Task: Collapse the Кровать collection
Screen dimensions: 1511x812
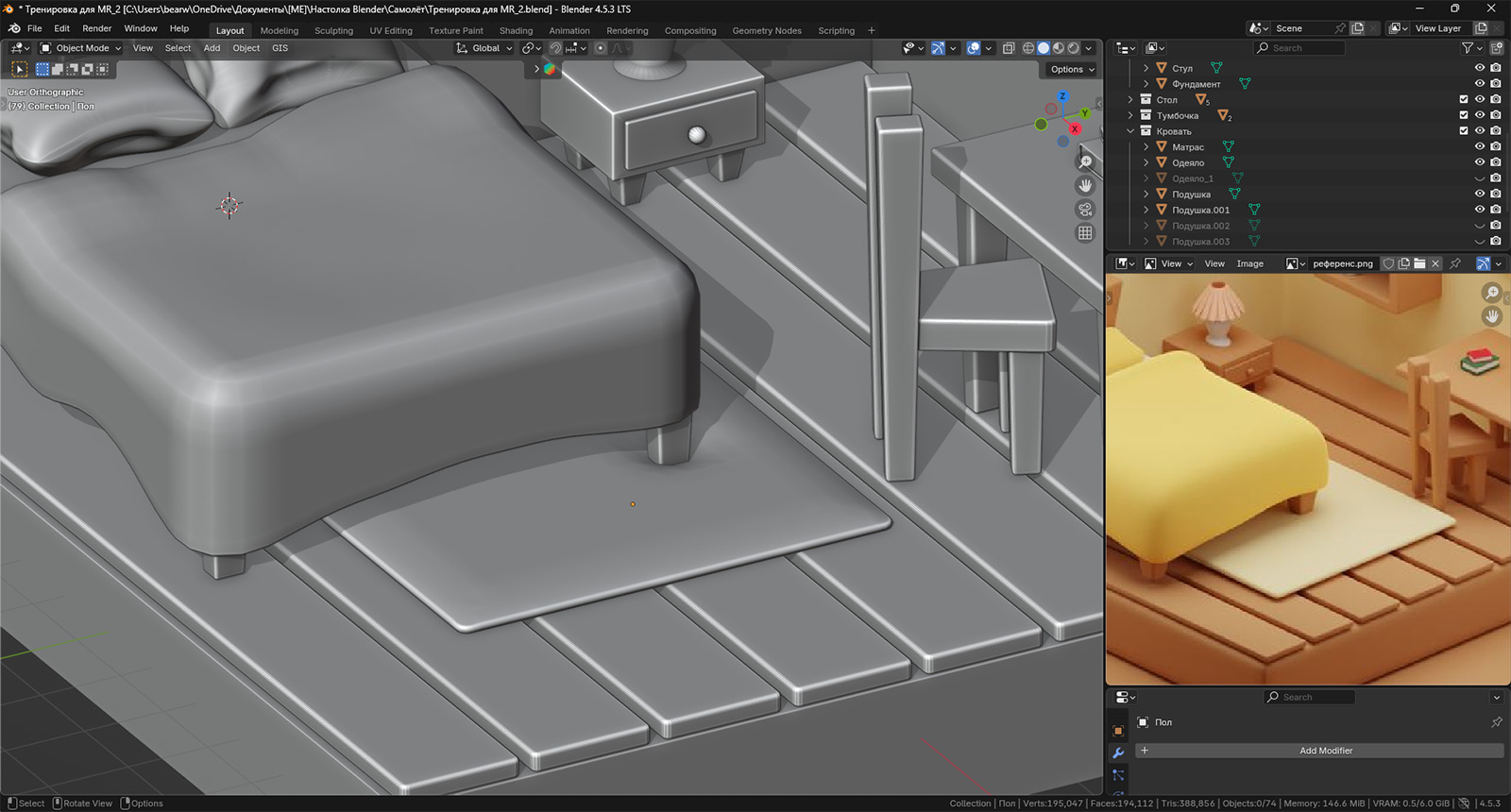Action: point(1130,131)
